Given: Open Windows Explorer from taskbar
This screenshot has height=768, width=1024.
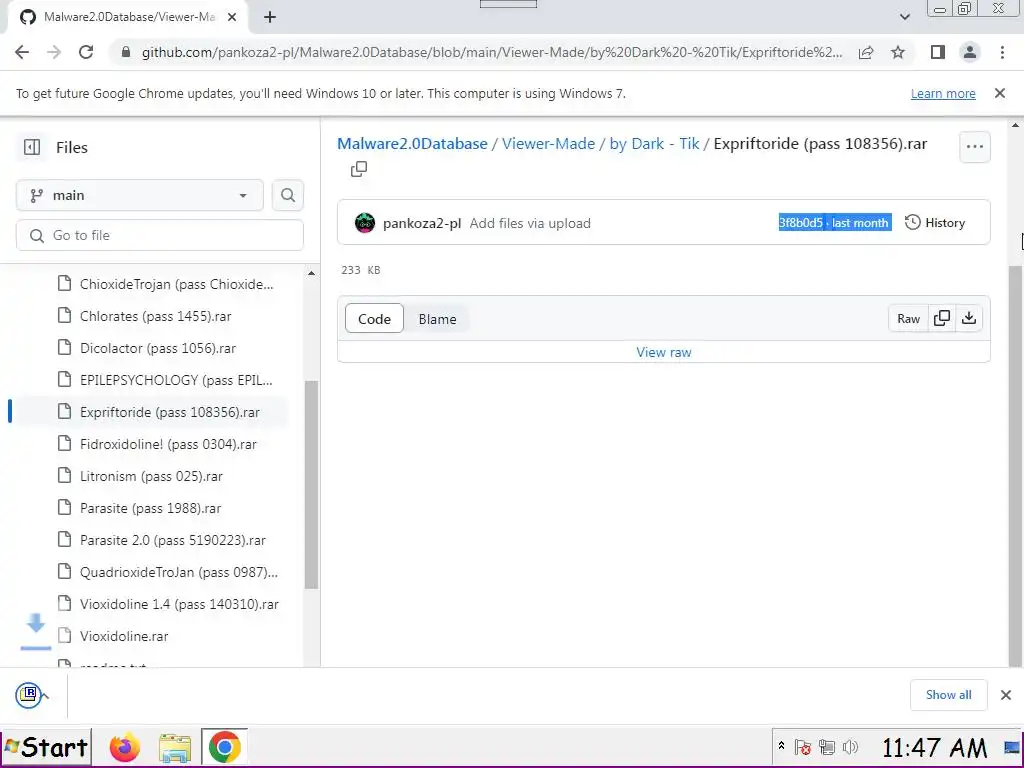Looking at the screenshot, I should 175,748.
